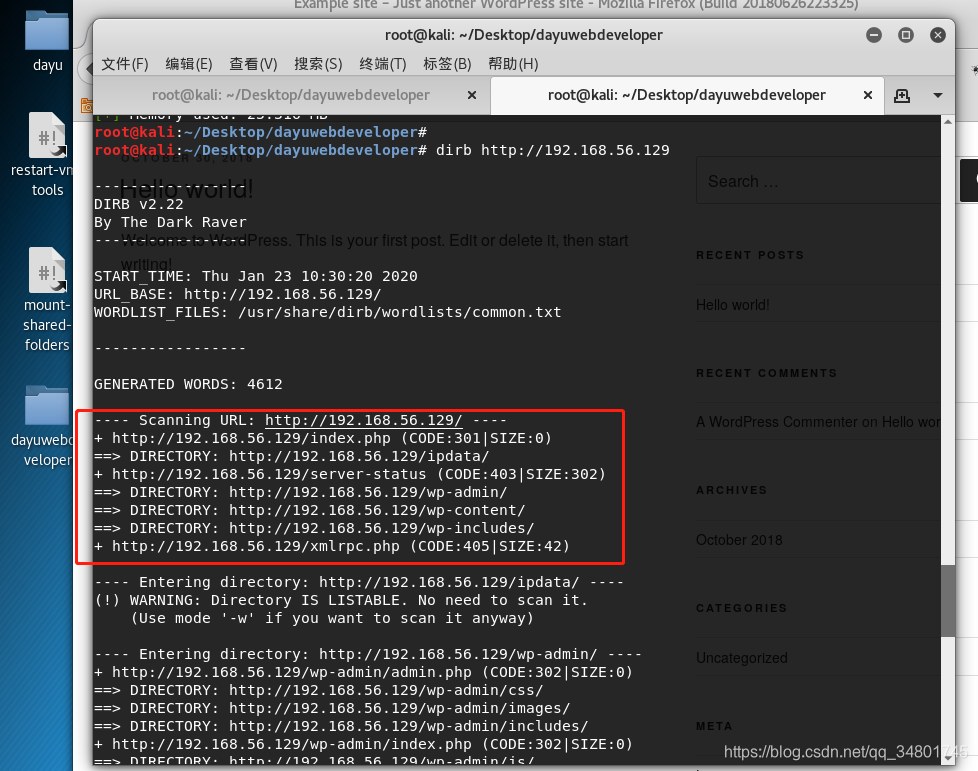Screen dimensions: 978x771
Task: Click the wp-includes/ DIRECTORY result line
Action: click(314, 528)
